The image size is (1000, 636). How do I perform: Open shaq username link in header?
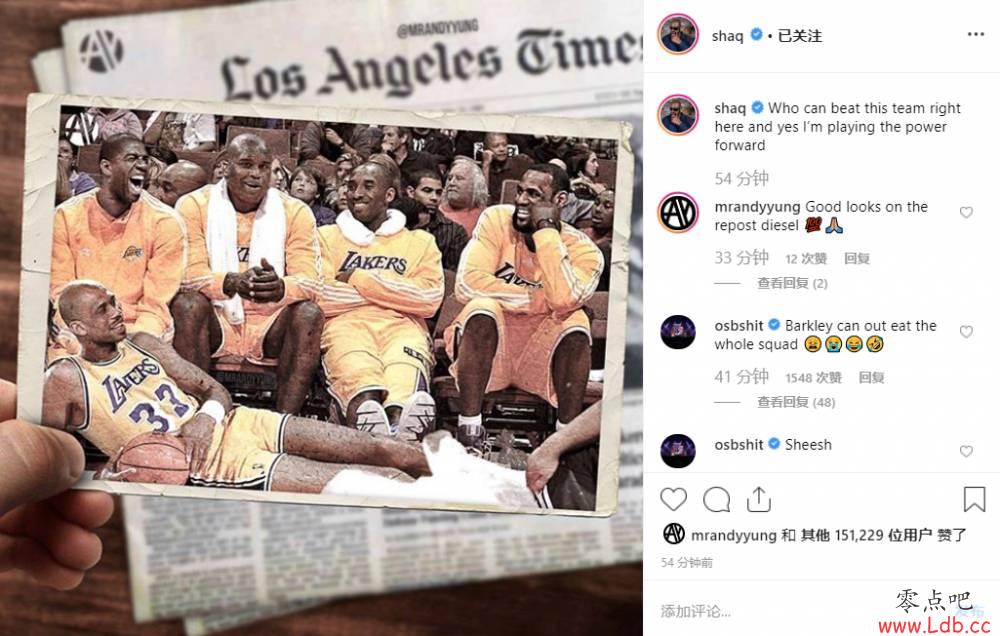pyautogui.click(x=728, y=36)
